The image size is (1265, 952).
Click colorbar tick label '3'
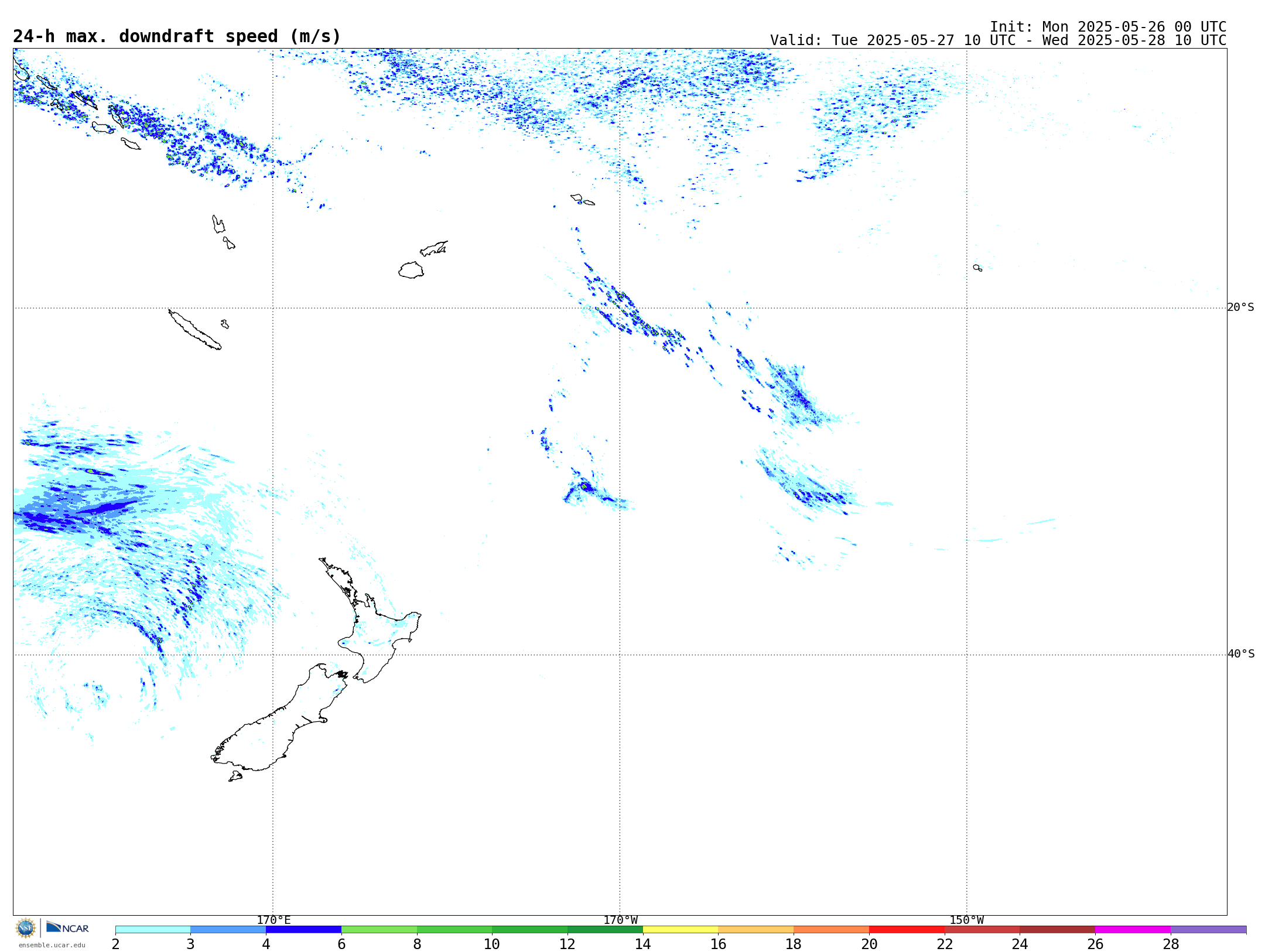pos(190,944)
